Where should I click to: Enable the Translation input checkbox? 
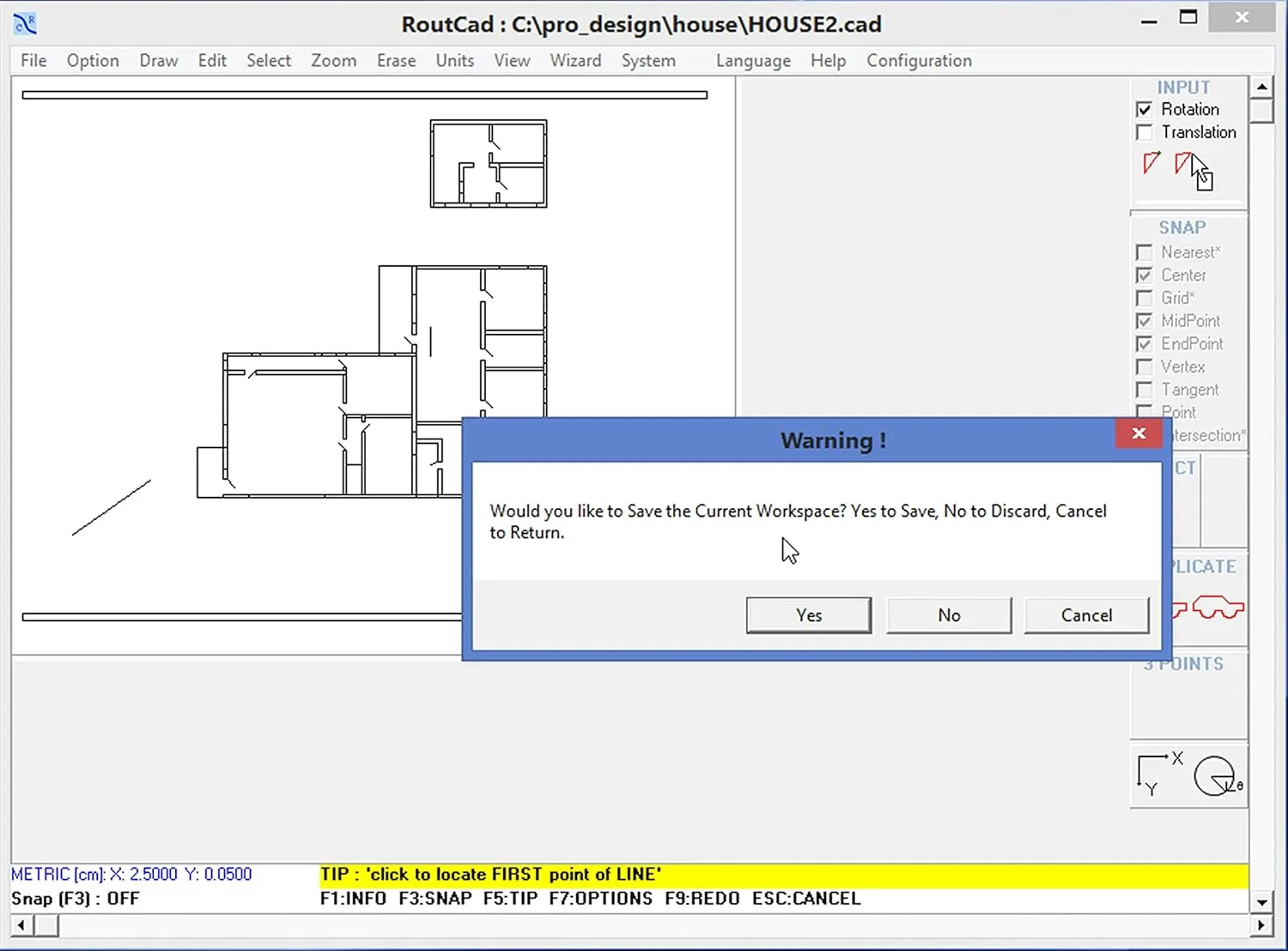pyautogui.click(x=1145, y=132)
